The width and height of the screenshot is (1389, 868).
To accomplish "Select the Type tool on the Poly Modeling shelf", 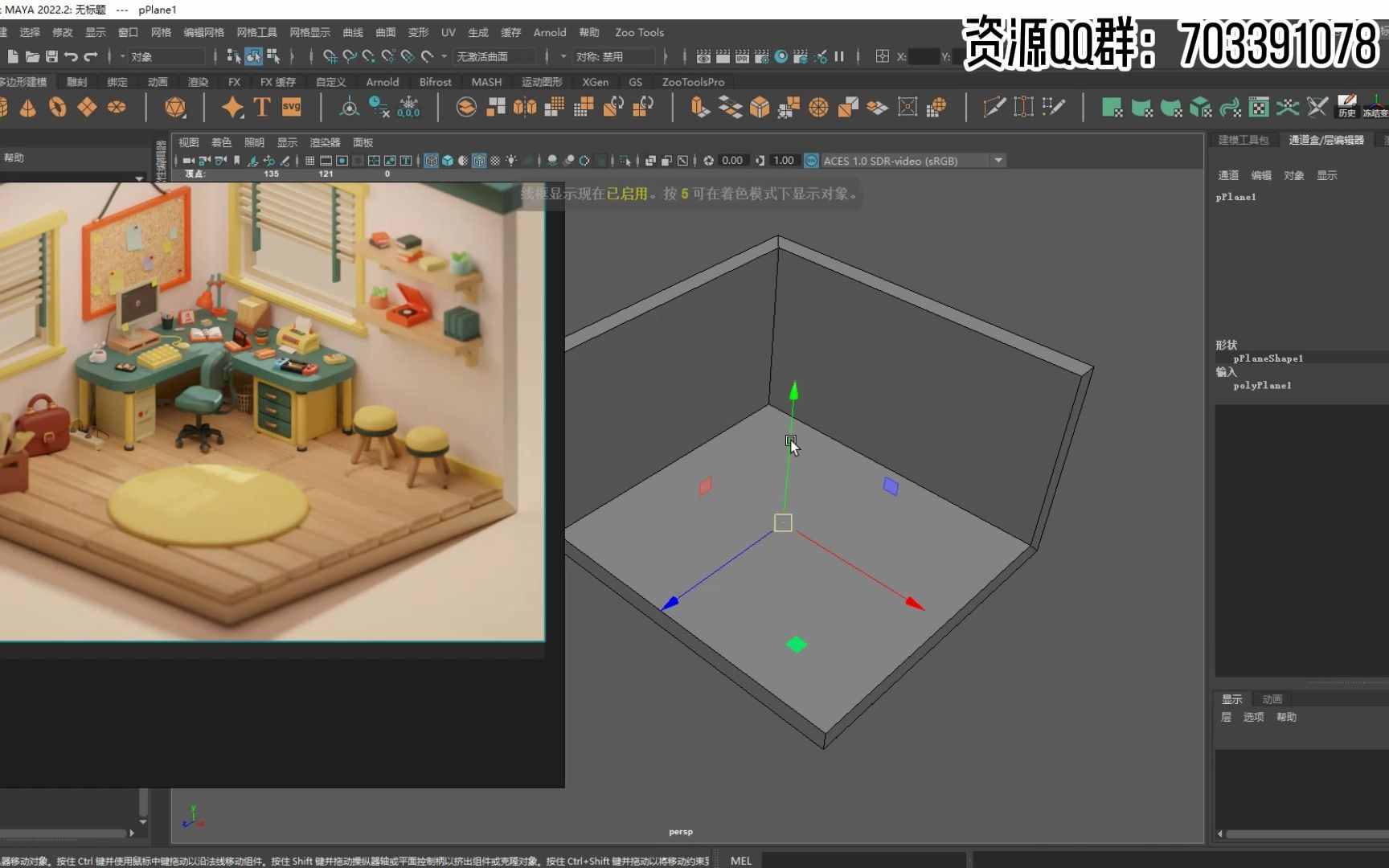I will click(x=261, y=105).
